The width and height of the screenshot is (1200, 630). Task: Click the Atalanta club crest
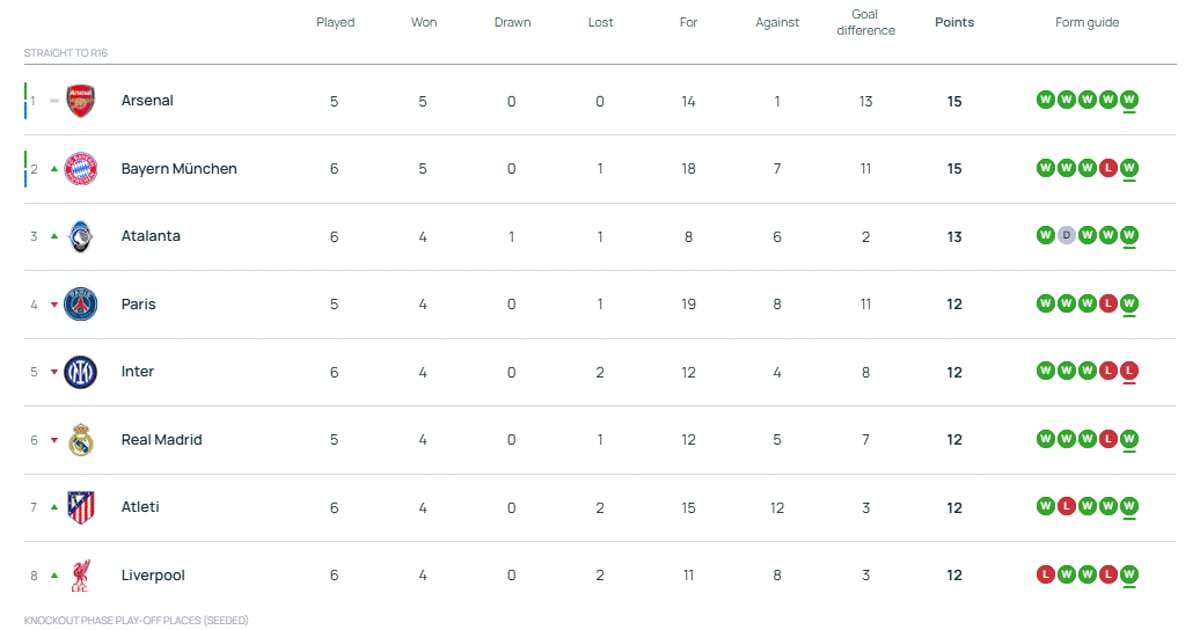[x=80, y=237]
